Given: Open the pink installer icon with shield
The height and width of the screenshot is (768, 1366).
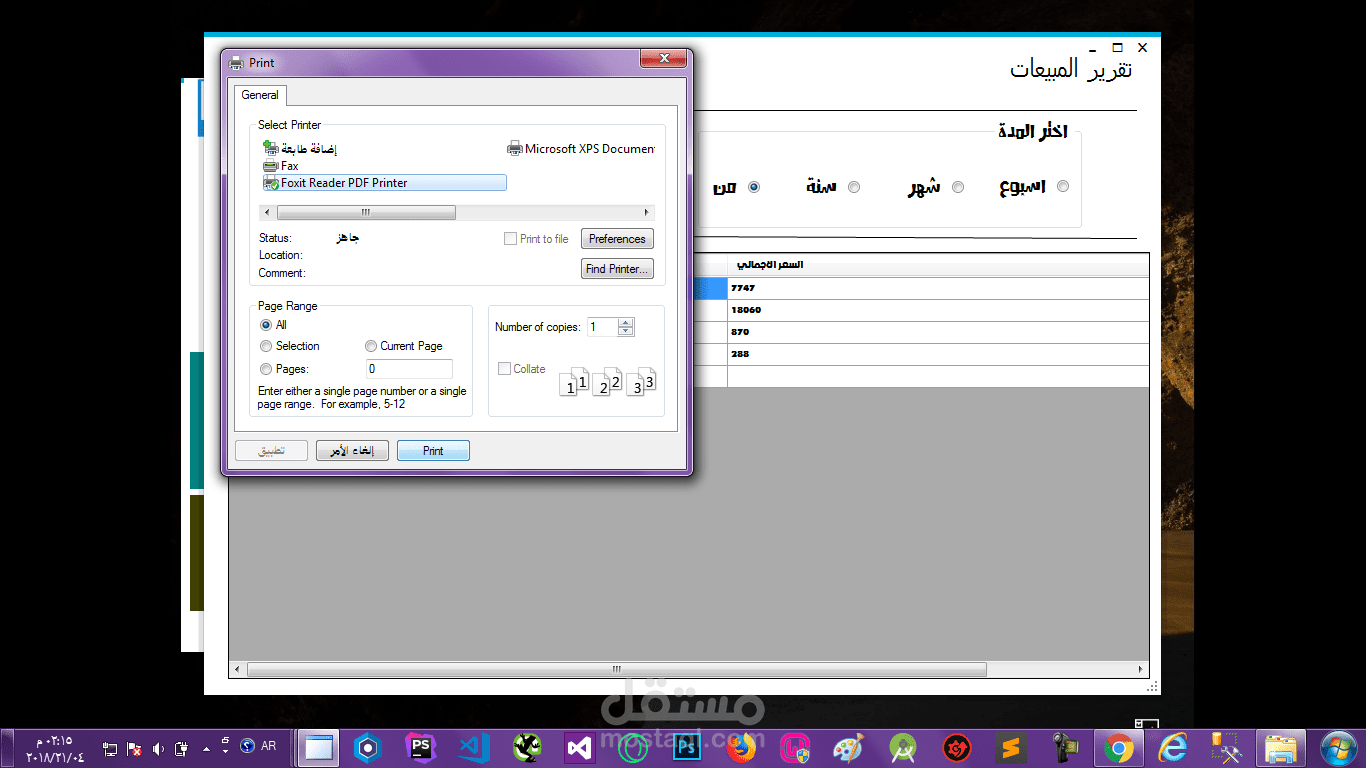Looking at the screenshot, I should [x=795, y=748].
